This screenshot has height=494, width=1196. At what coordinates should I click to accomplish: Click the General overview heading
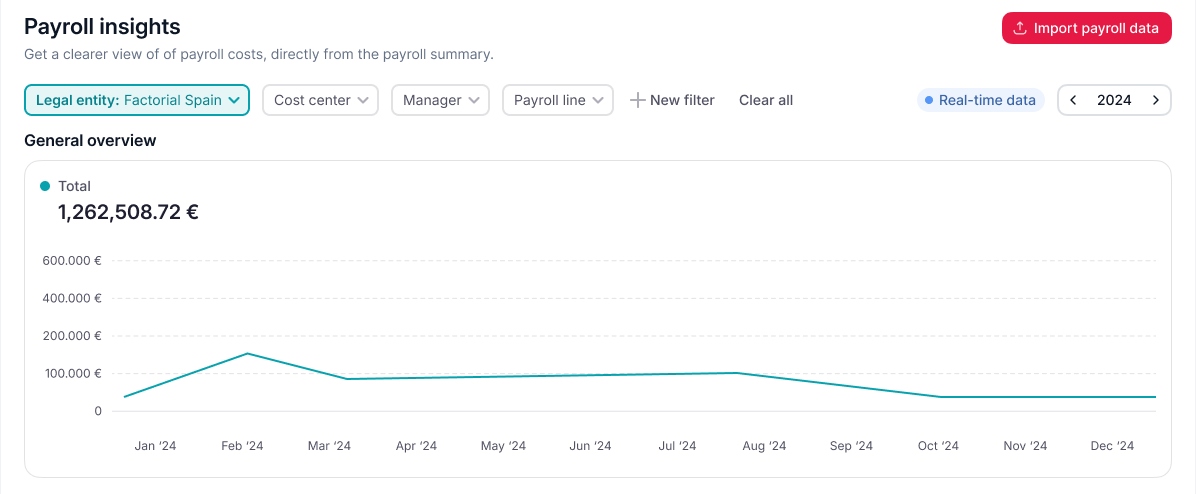coord(90,141)
